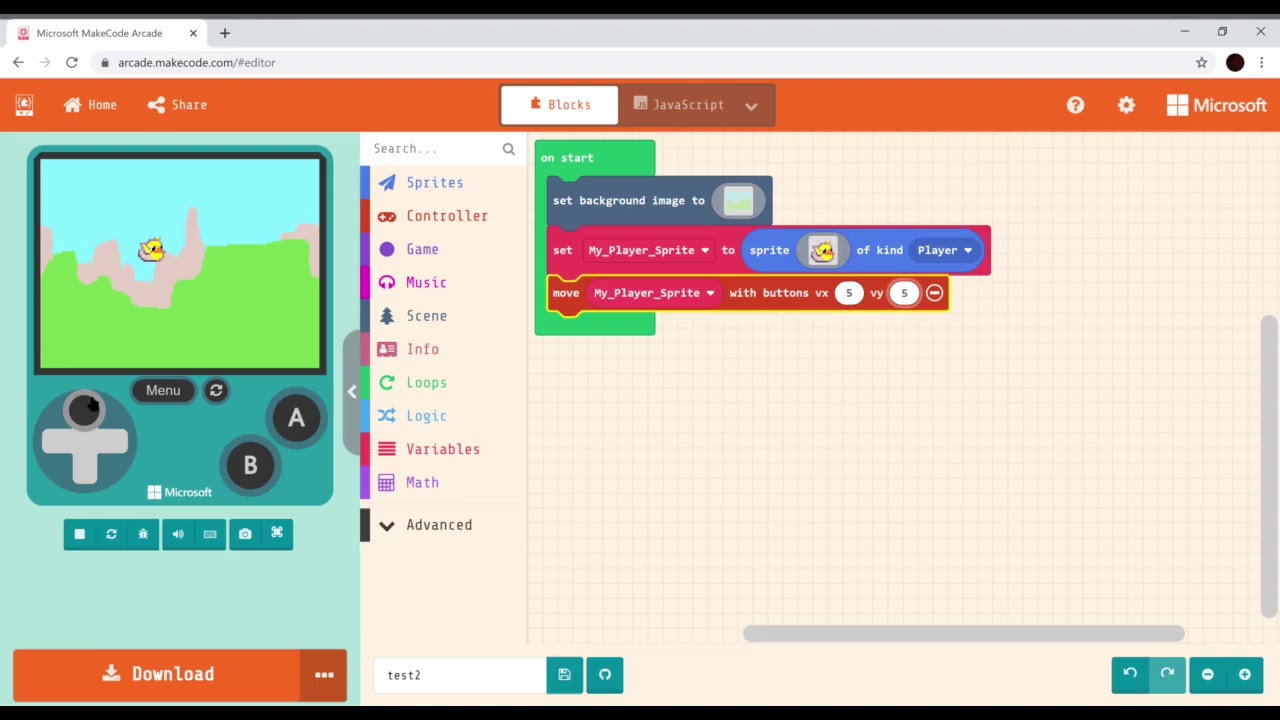Open the background image picker thumbnail
Viewport: 1280px width, 720px height.
pyautogui.click(x=738, y=201)
